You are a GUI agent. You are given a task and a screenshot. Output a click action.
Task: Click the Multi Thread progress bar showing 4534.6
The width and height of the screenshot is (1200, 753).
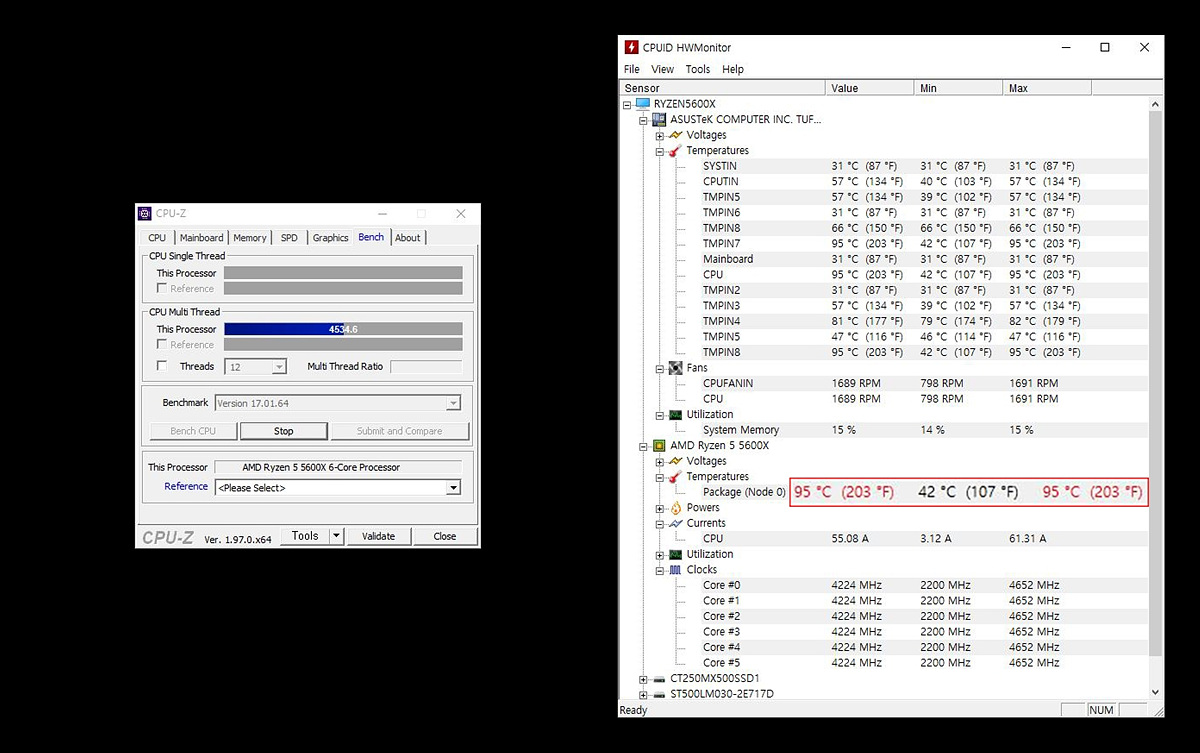tap(343, 329)
